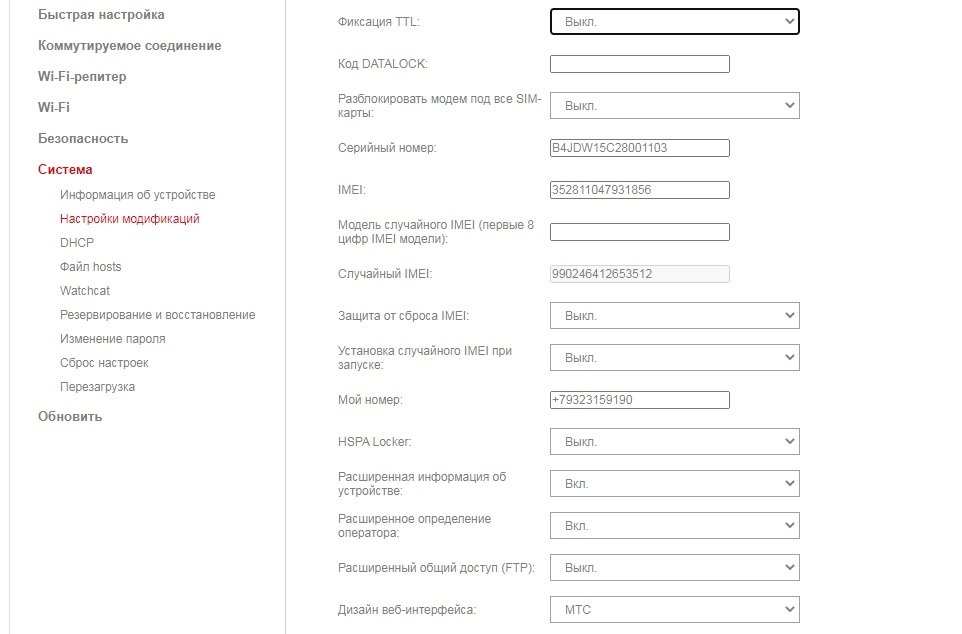Viewport: 962px width, 634px height.
Task: Click the Мой номер phone field
Action: pos(640,400)
